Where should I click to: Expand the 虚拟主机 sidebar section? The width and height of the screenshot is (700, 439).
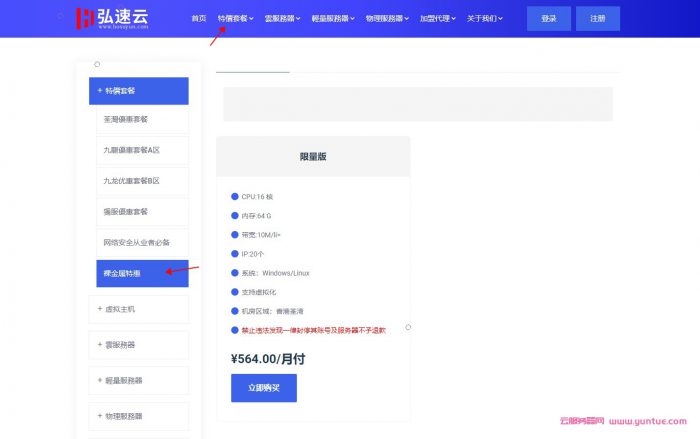(138, 309)
